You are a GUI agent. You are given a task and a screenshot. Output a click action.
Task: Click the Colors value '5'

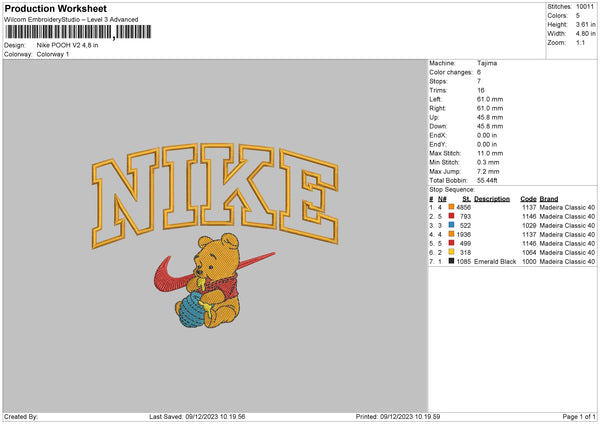[x=578, y=16]
